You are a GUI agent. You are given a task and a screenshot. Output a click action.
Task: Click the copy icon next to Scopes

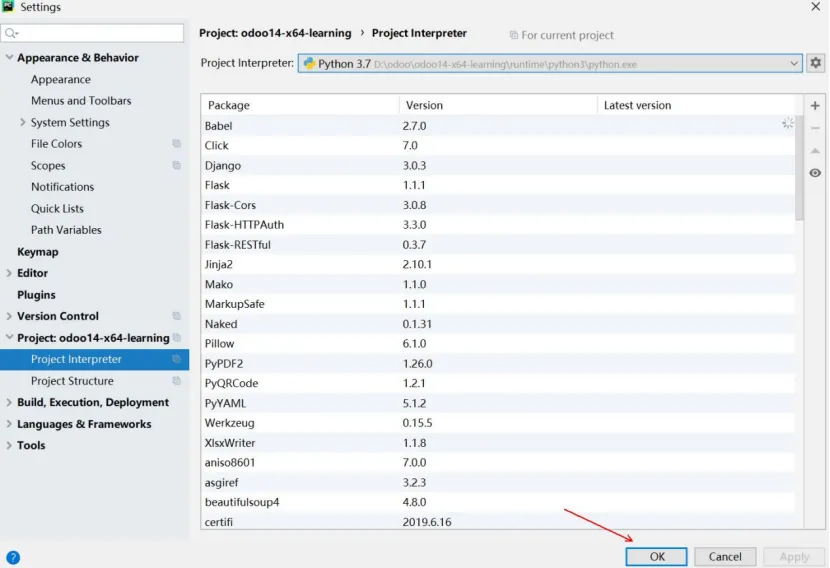(x=176, y=165)
